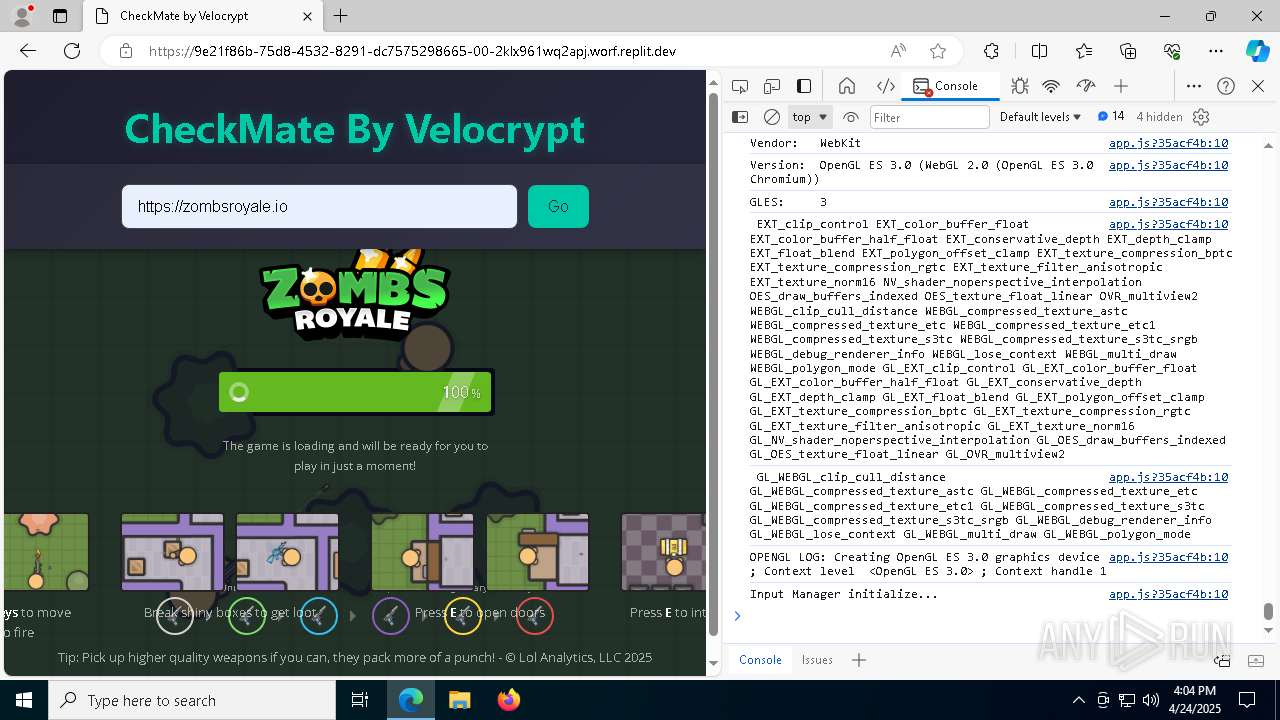This screenshot has height=720, width=1280.
Task: Open Browser essentials heart icon
Action: coord(1172,51)
